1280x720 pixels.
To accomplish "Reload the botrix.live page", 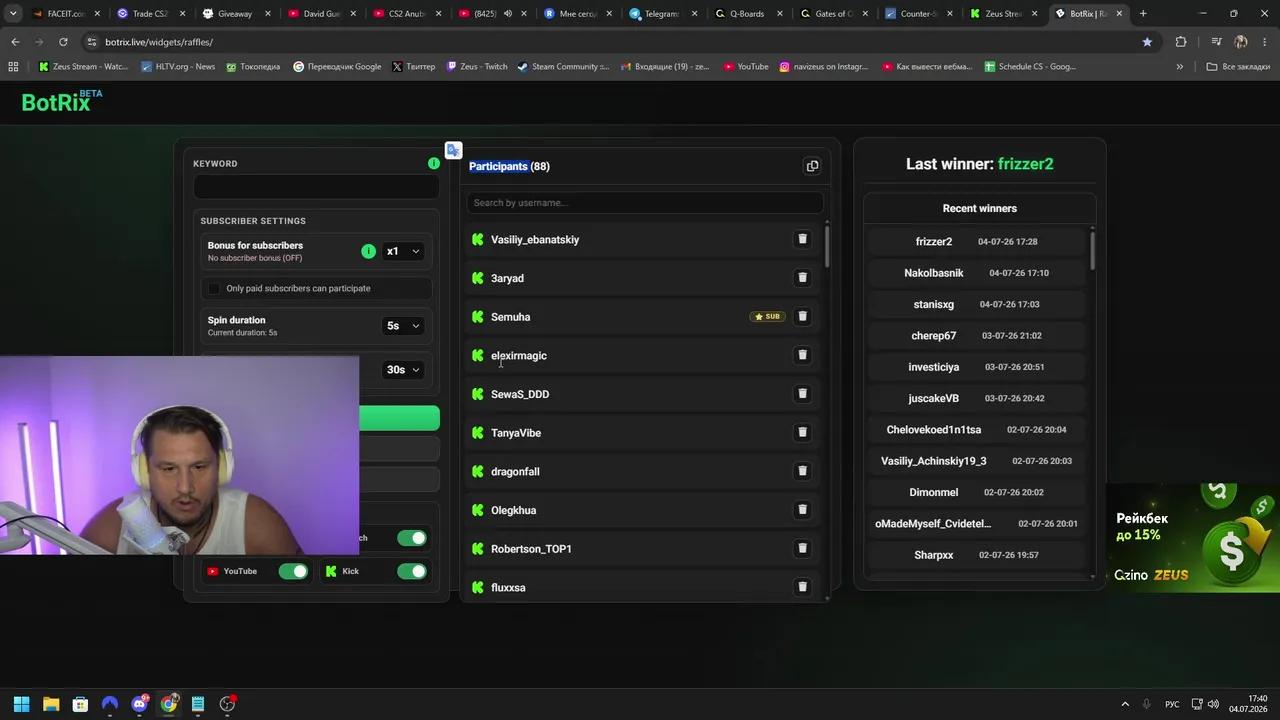I will pyautogui.click(x=63, y=42).
